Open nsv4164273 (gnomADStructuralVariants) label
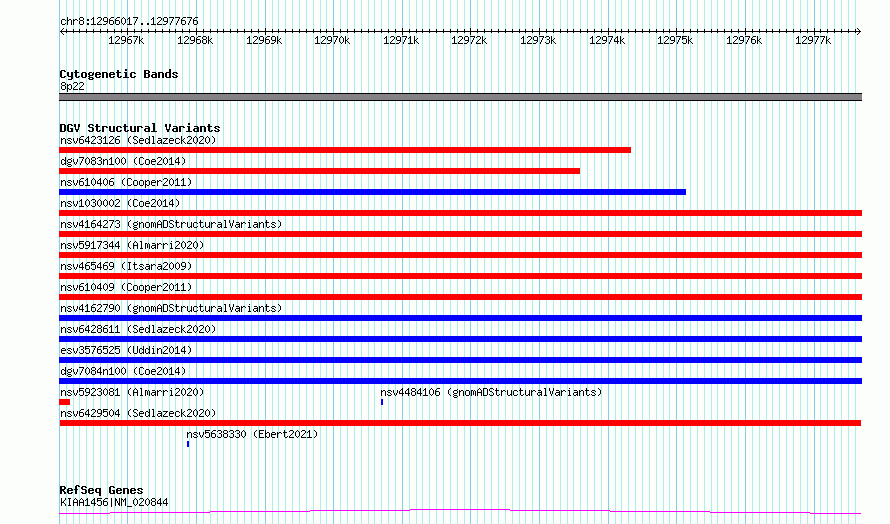The image size is (890, 524). pyautogui.click(x=171, y=224)
